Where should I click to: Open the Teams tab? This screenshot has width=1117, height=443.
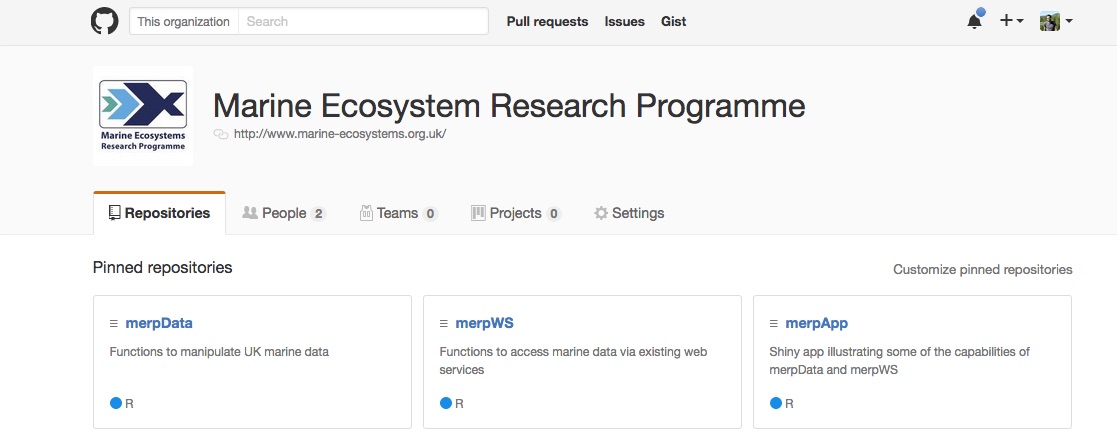(x=398, y=213)
